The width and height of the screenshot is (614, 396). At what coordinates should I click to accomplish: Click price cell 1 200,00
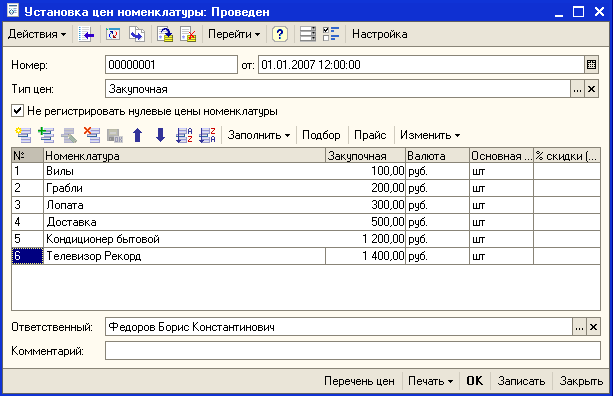click(365, 239)
